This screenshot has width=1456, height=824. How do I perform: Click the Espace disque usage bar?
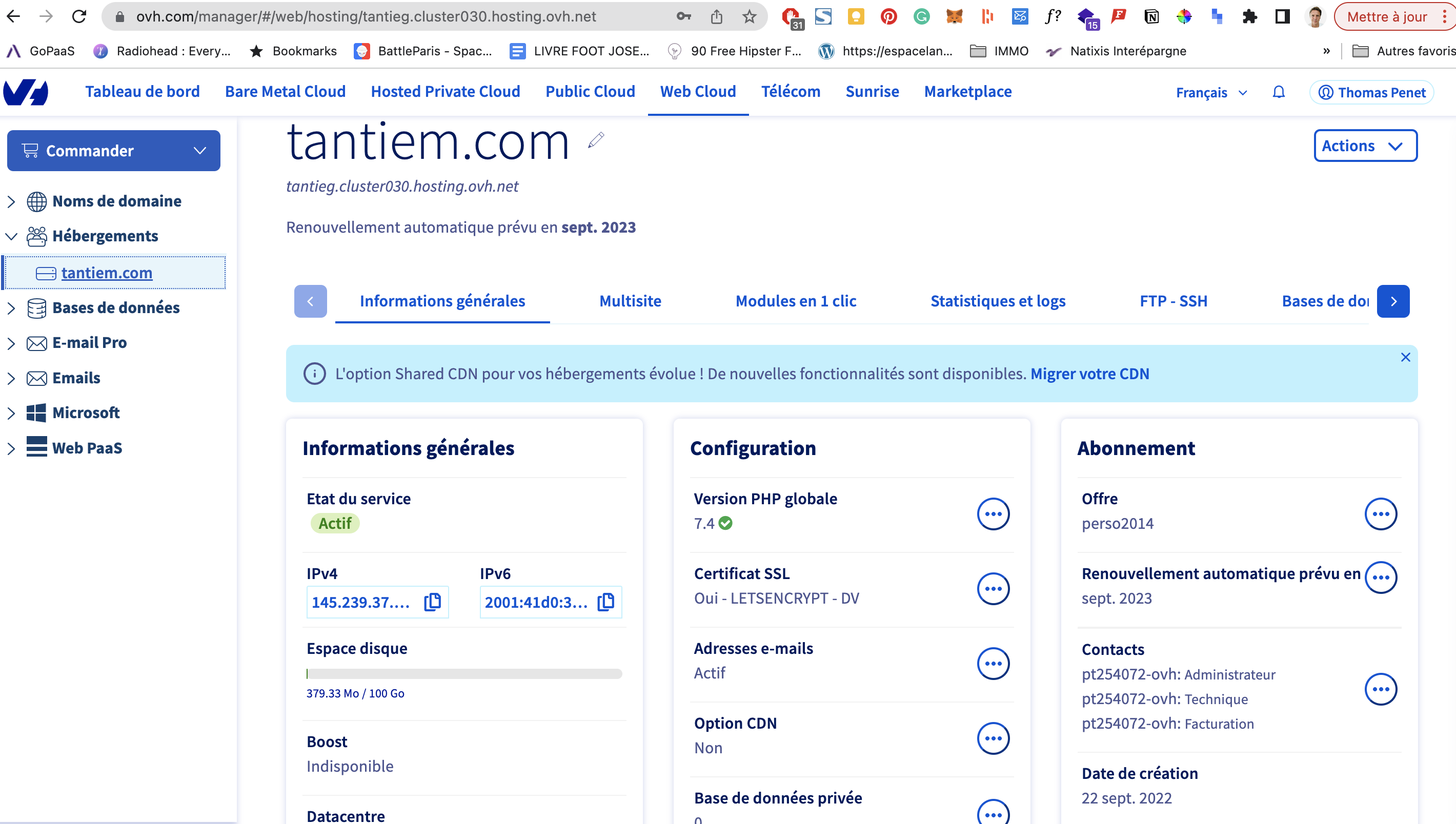tap(463, 673)
